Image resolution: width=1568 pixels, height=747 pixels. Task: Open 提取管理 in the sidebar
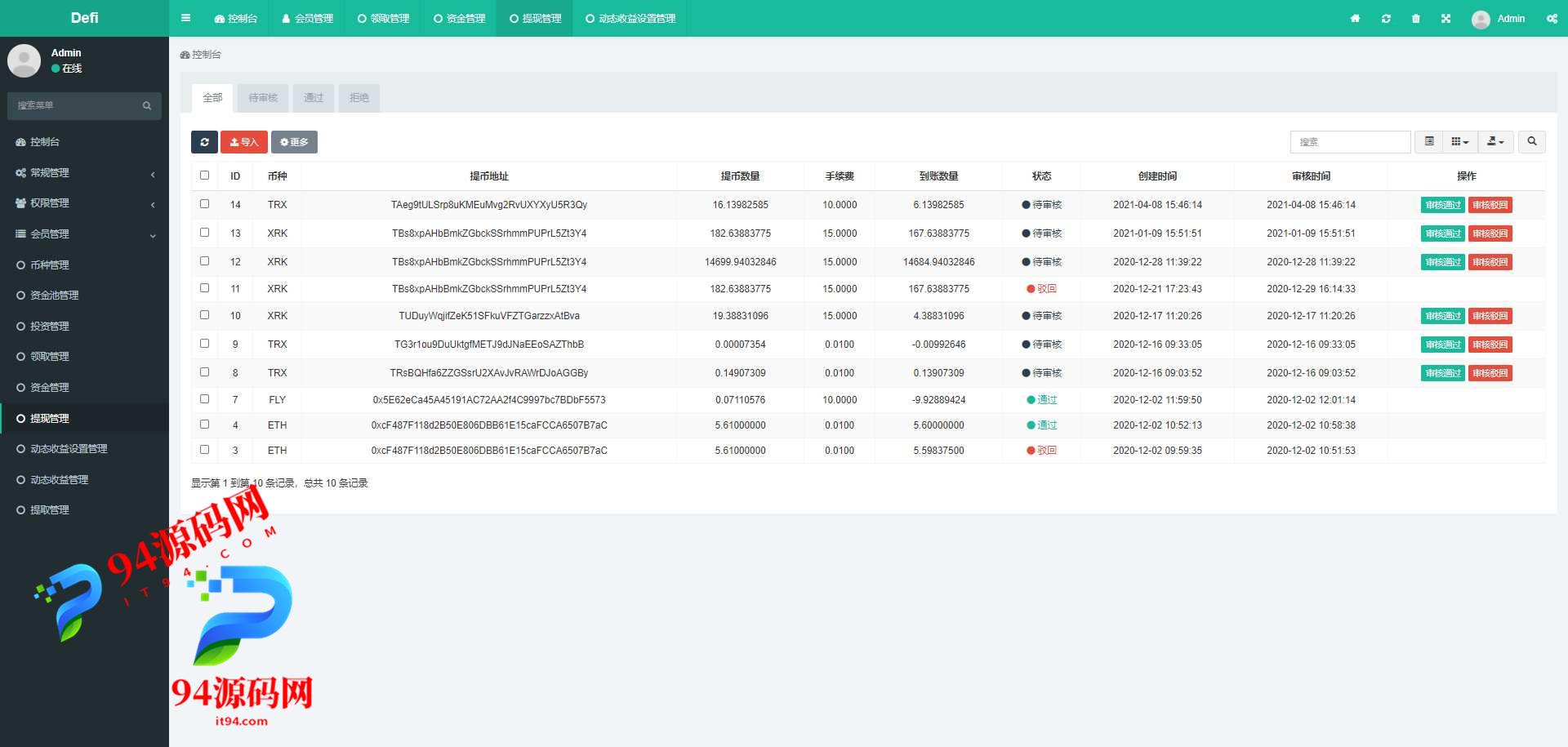point(84,509)
